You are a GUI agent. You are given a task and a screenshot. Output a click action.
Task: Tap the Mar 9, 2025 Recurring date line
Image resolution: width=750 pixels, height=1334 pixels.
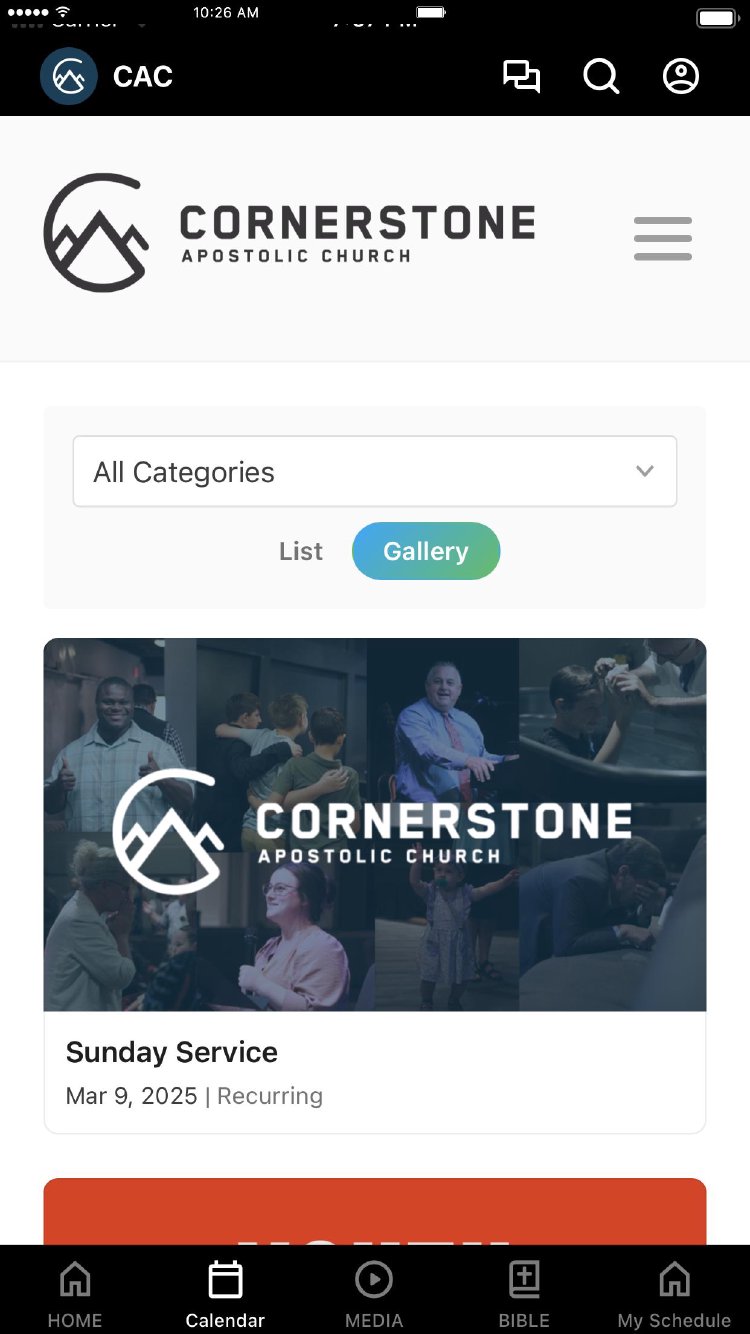[194, 1096]
